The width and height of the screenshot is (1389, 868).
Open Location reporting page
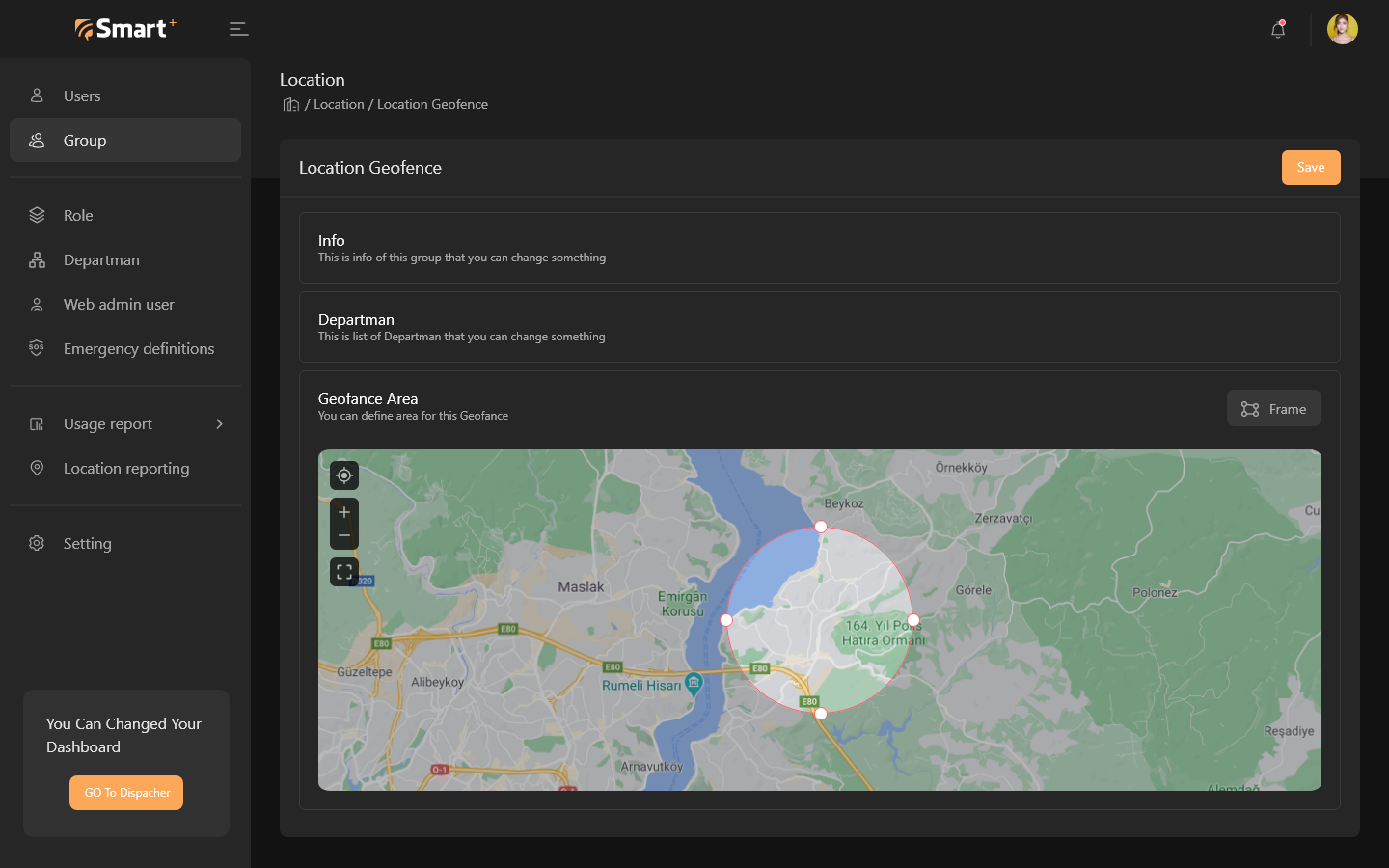(125, 468)
